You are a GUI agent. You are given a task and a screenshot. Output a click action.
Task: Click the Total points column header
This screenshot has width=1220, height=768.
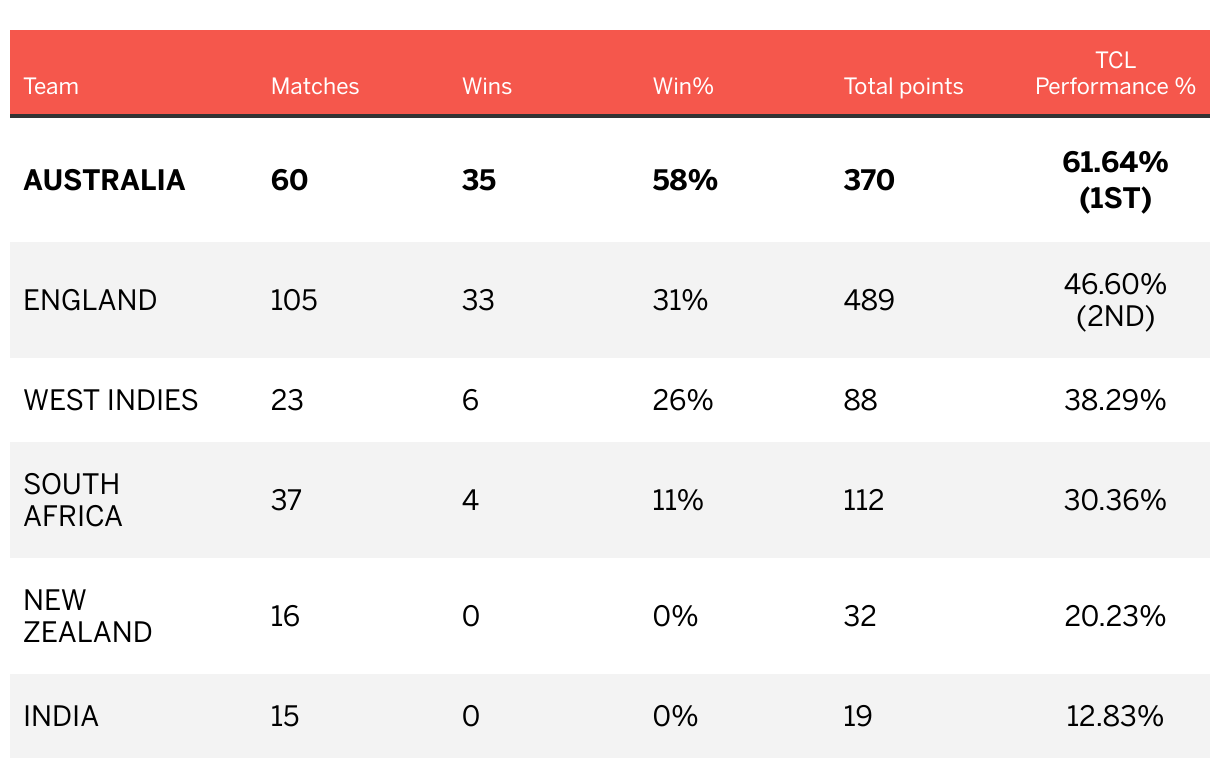point(903,86)
